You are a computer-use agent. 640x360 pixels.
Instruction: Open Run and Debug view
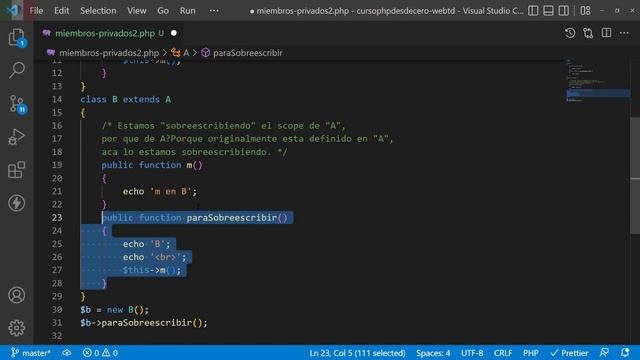tap(17, 137)
